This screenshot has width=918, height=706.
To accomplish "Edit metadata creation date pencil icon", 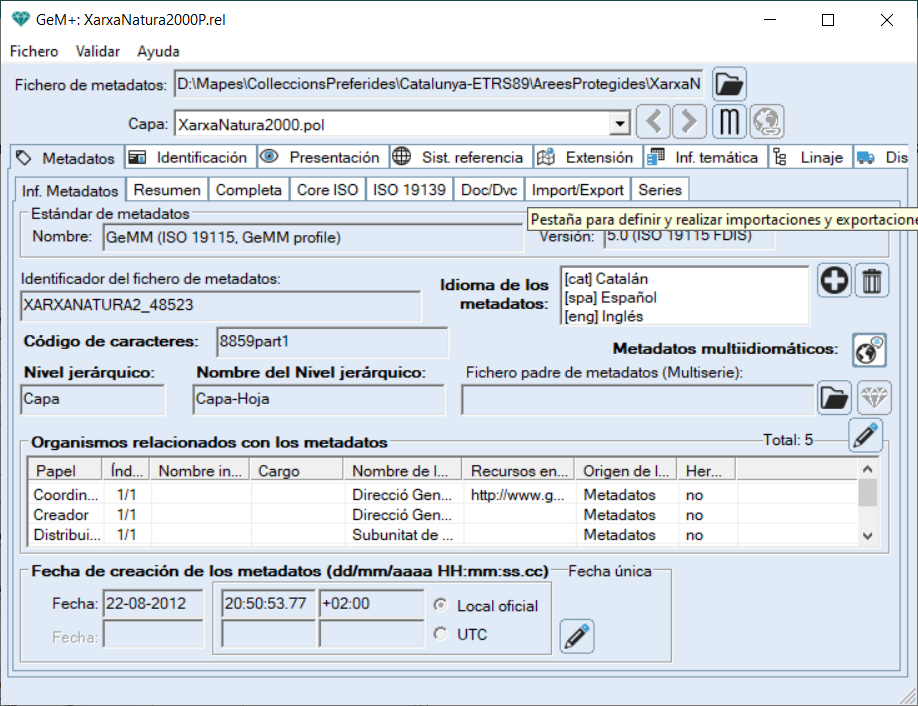I will 577,635.
